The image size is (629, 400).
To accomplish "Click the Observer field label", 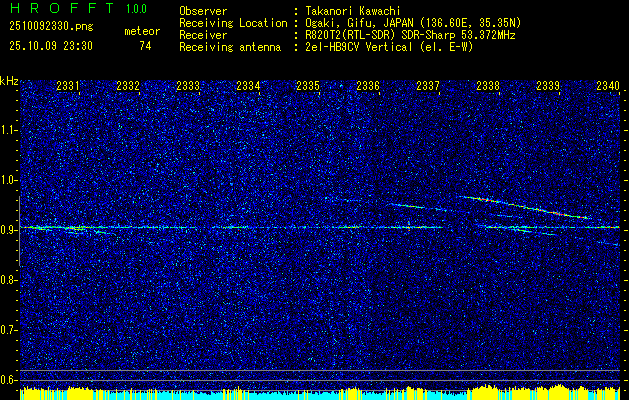I will (x=203, y=11).
